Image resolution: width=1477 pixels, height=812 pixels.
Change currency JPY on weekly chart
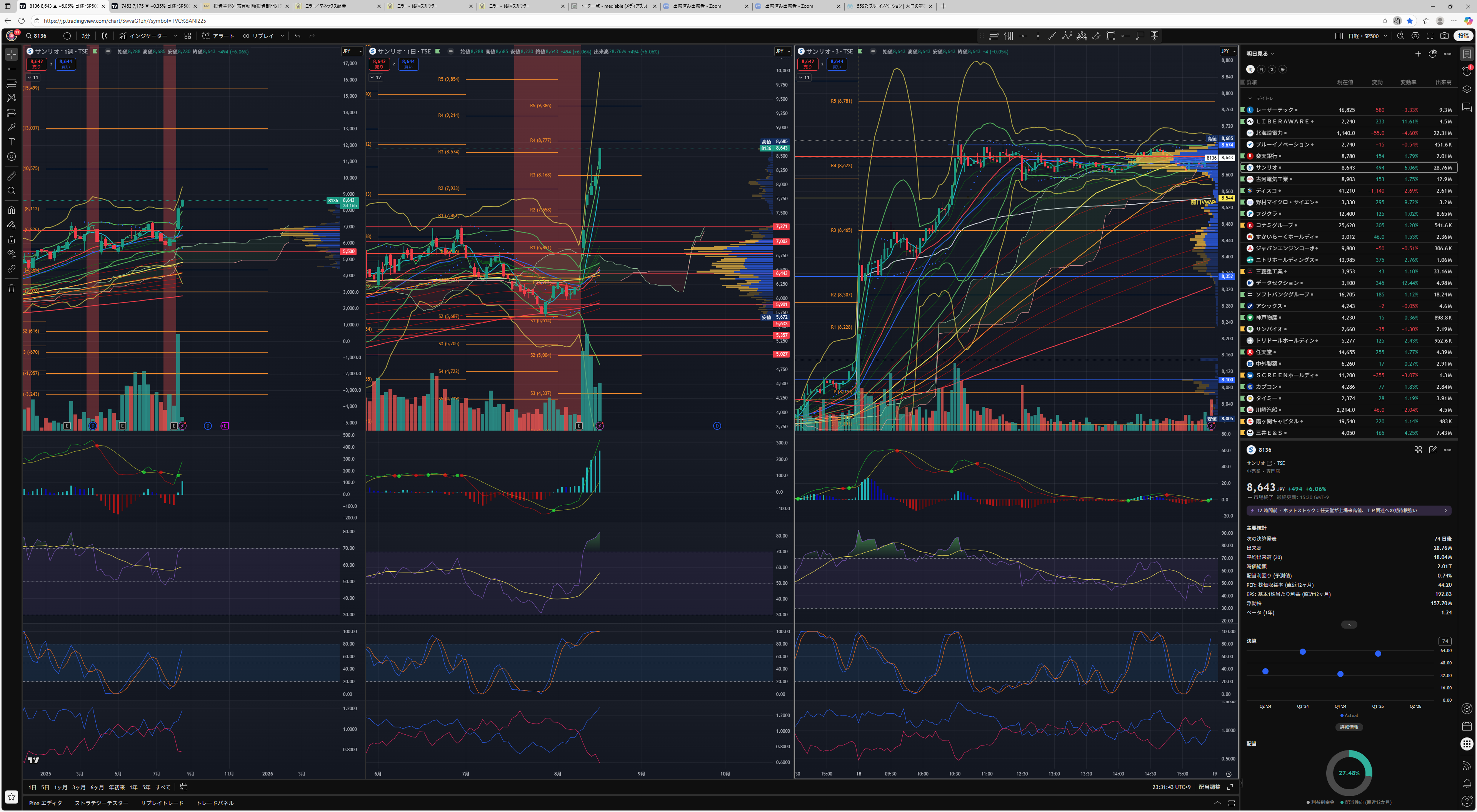pyautogui.click(x=352, y=51)
